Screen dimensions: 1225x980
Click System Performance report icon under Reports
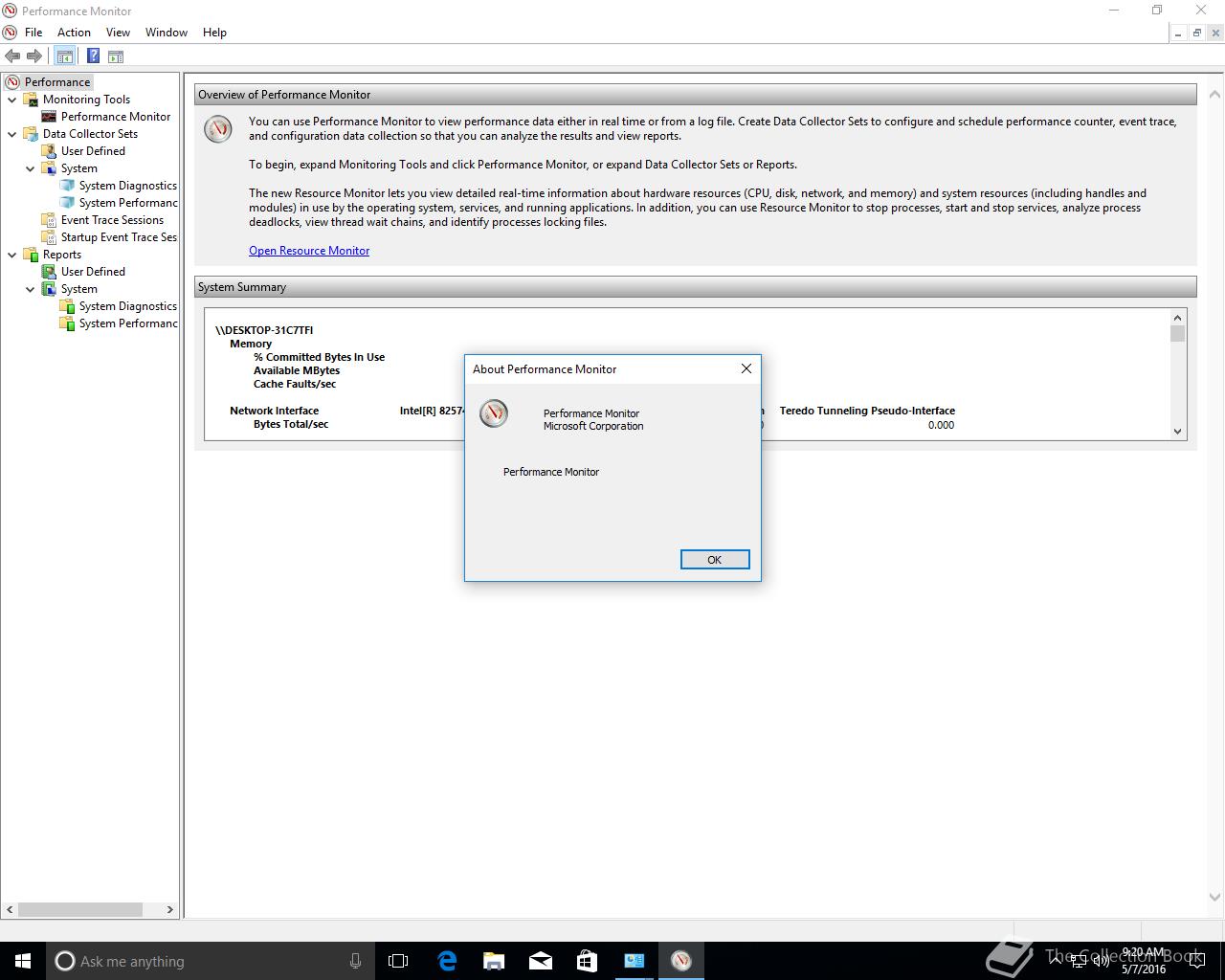(x=68, y=323)
